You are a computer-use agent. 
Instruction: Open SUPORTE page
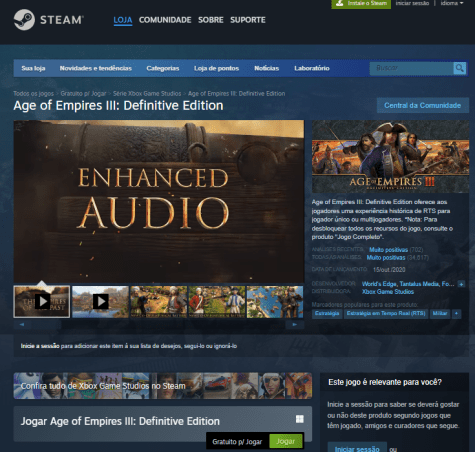pyautogui.click(x=248, y=20)
